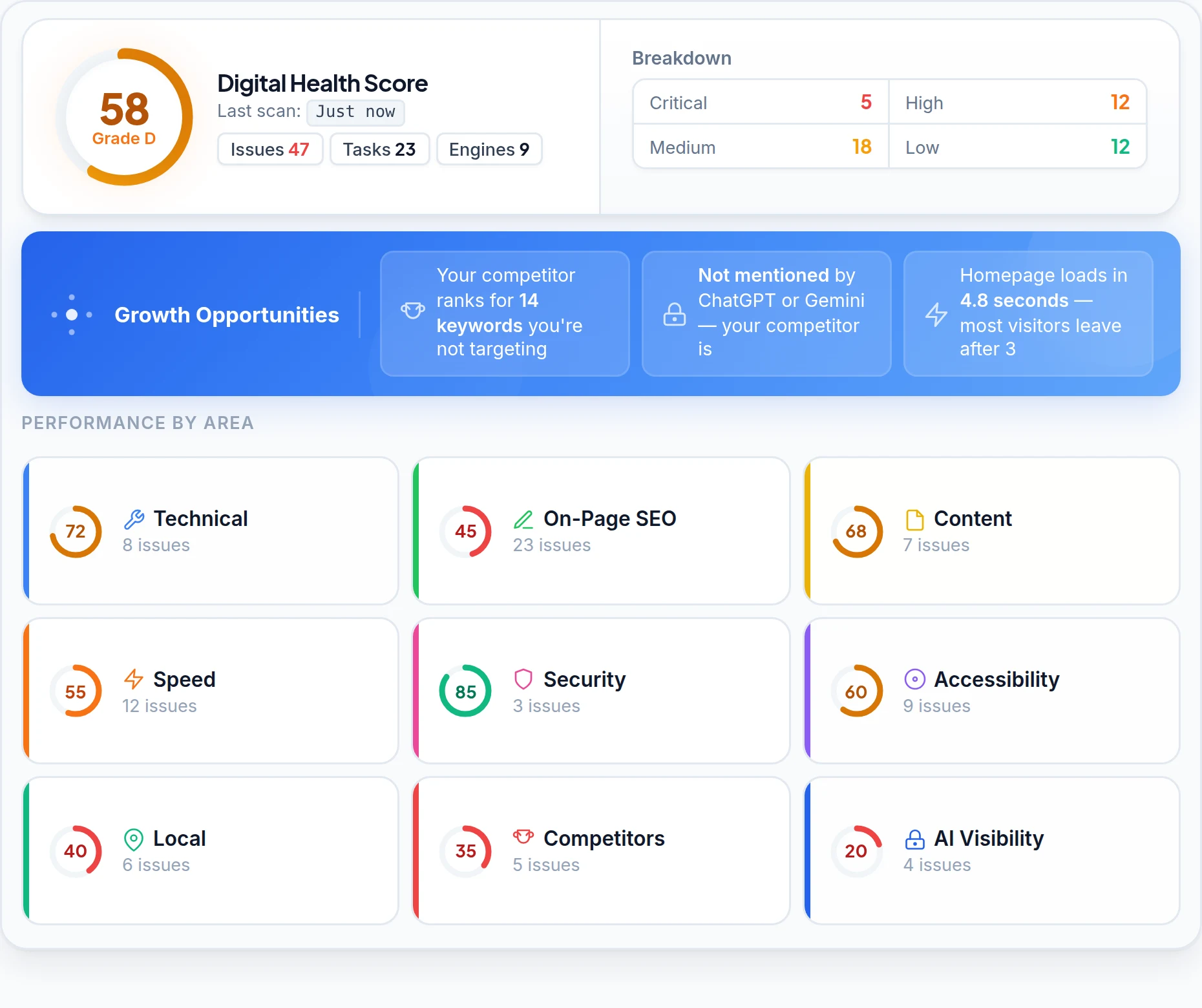The width and height of the screenshot is (1202, 1008).
Task: Click the Content document icon
Action: click(914, 519)
